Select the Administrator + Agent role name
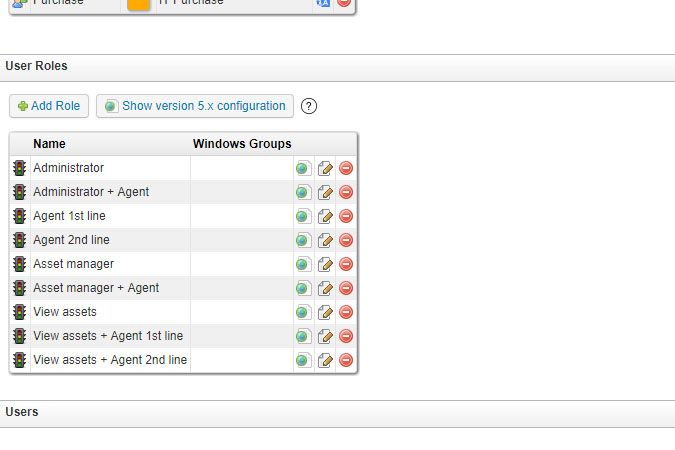 point(91,192)
